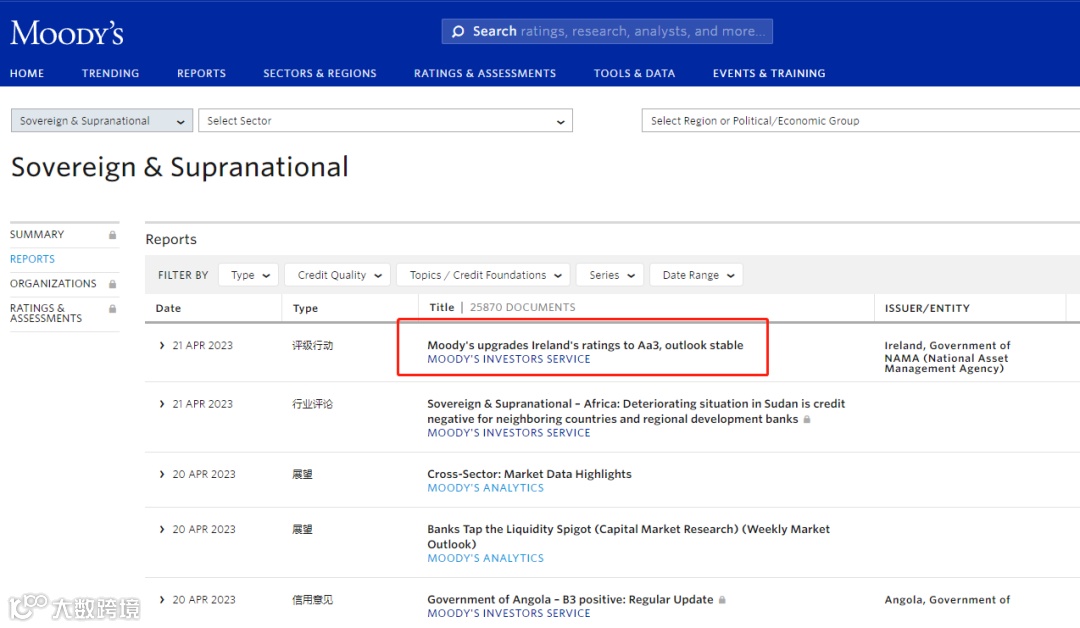Click lock icon on Angola report title
The image size is (1080, 628).
[x=722, y=600]
